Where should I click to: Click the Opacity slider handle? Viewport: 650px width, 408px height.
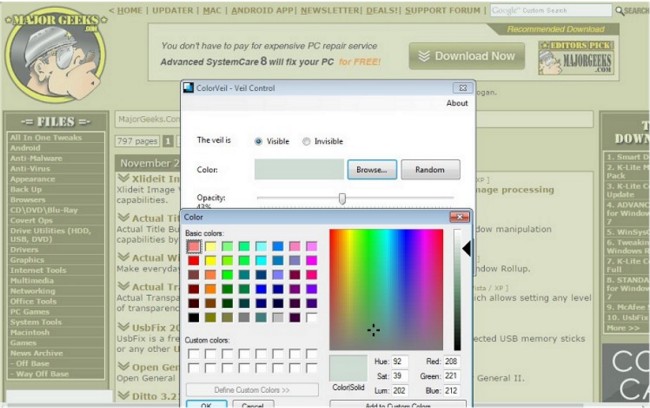[342, 199]
